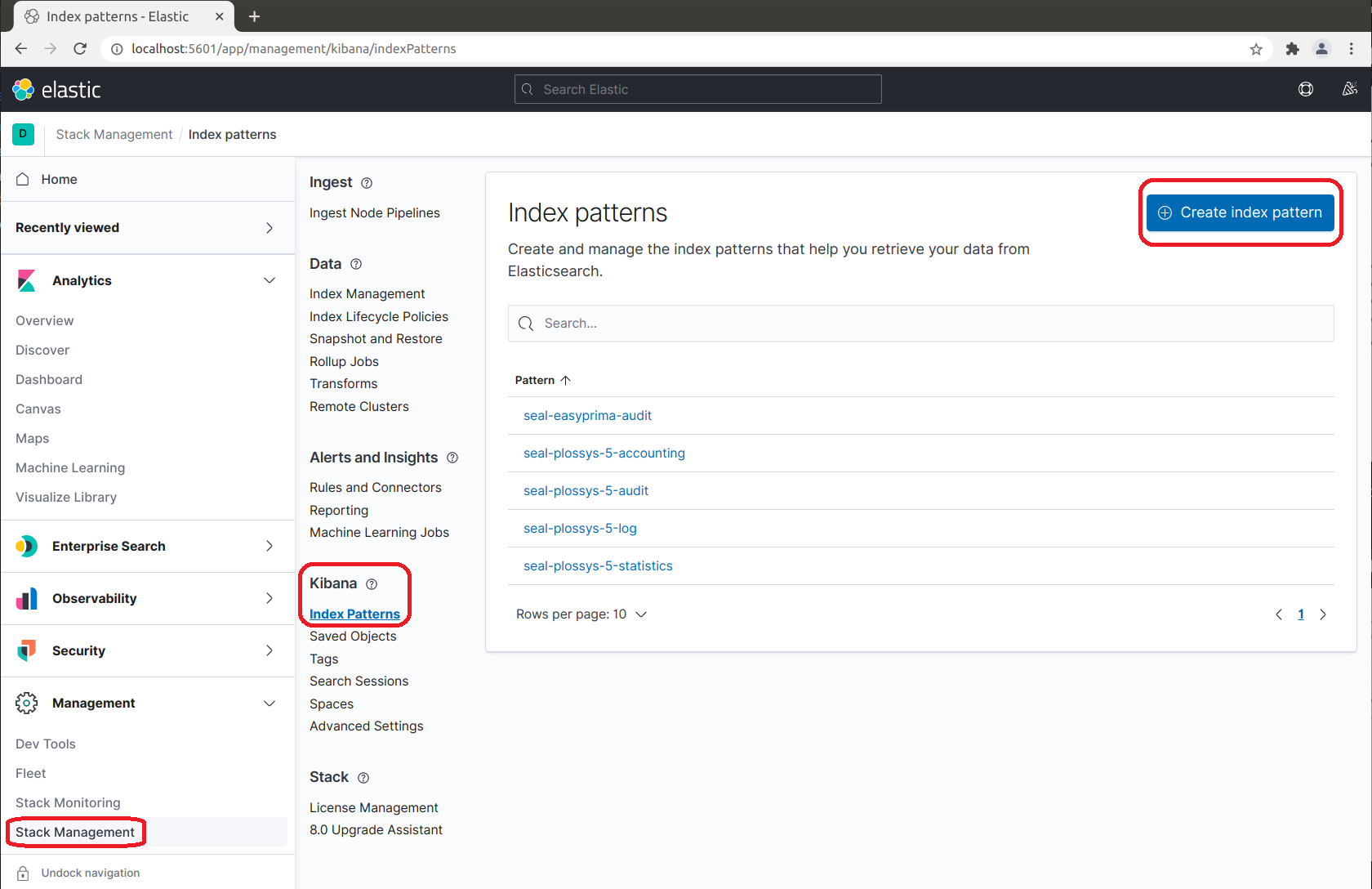Select Index Patterns under Kibana menu

point(354,614)
